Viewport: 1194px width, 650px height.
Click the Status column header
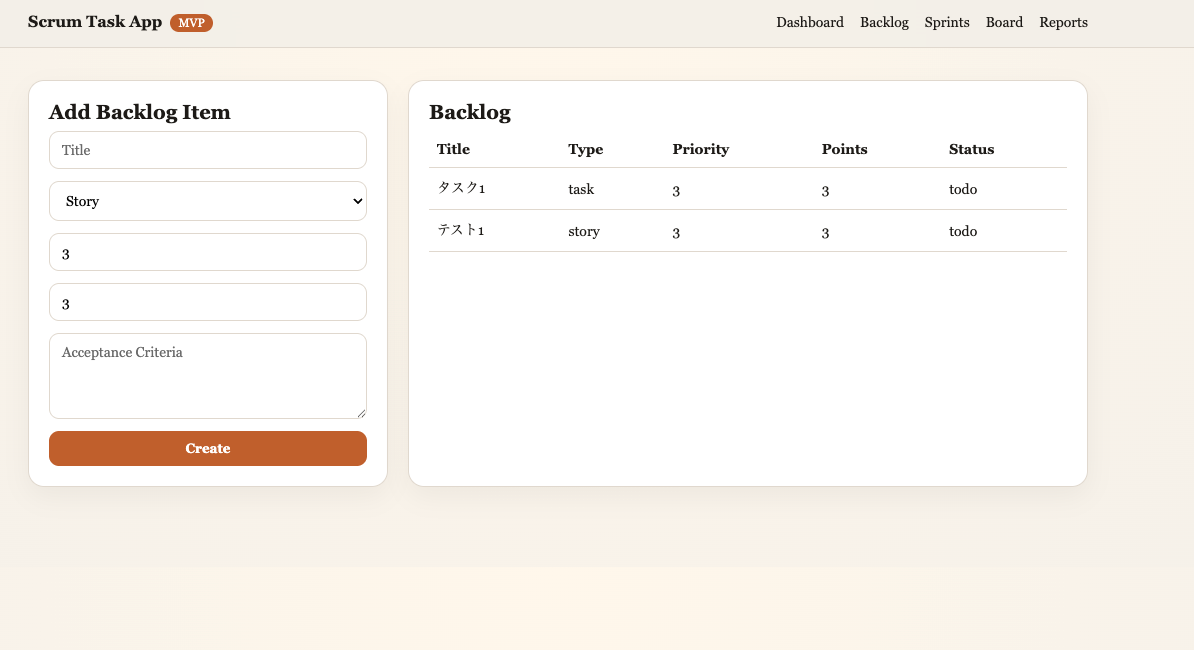[971, 149]
